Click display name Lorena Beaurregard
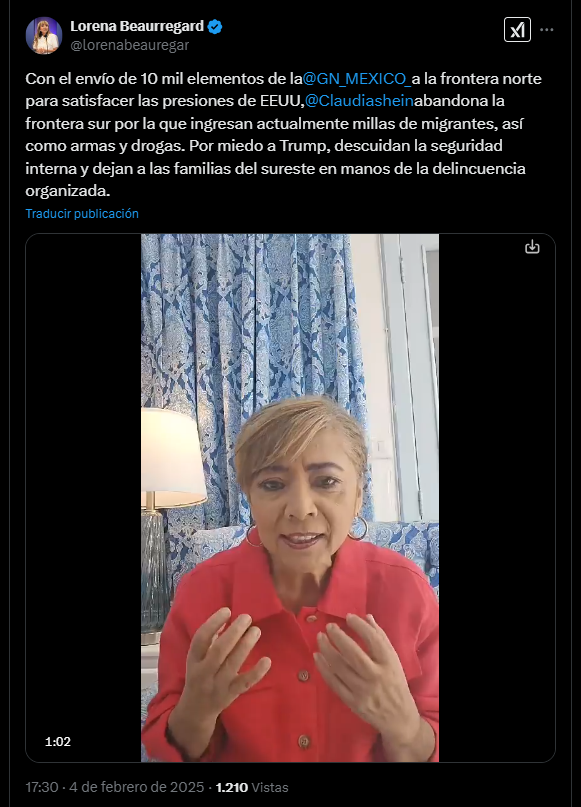Viewport: 581px width, 807px height. [x=137, y=26]
